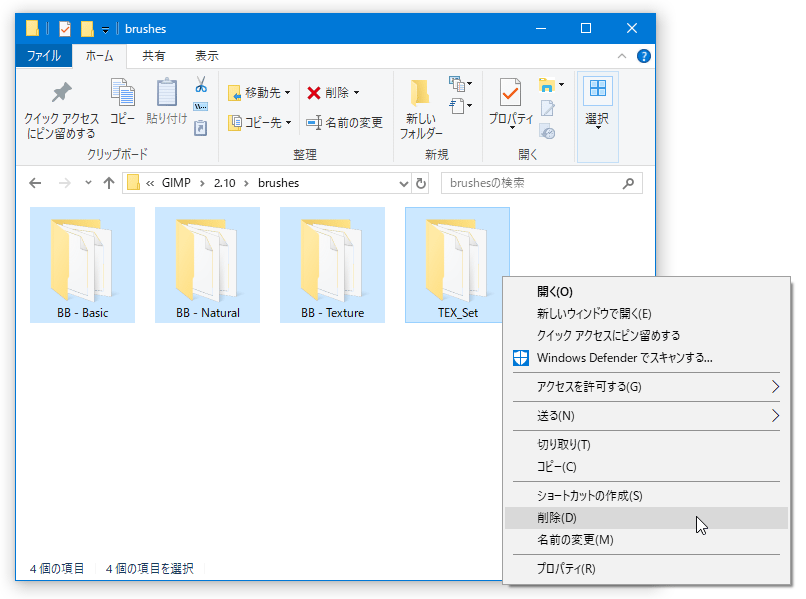Go forward with the right arrow
The width and height of the screenshot is (806, 599).
click(65, 183)
